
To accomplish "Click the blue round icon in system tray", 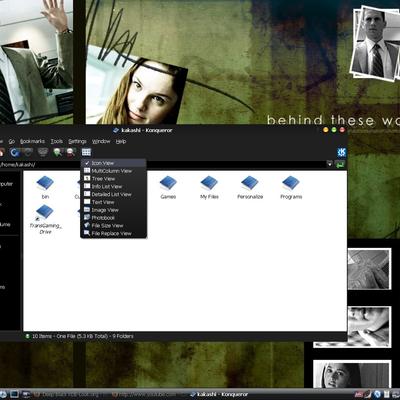I will 377,395.
